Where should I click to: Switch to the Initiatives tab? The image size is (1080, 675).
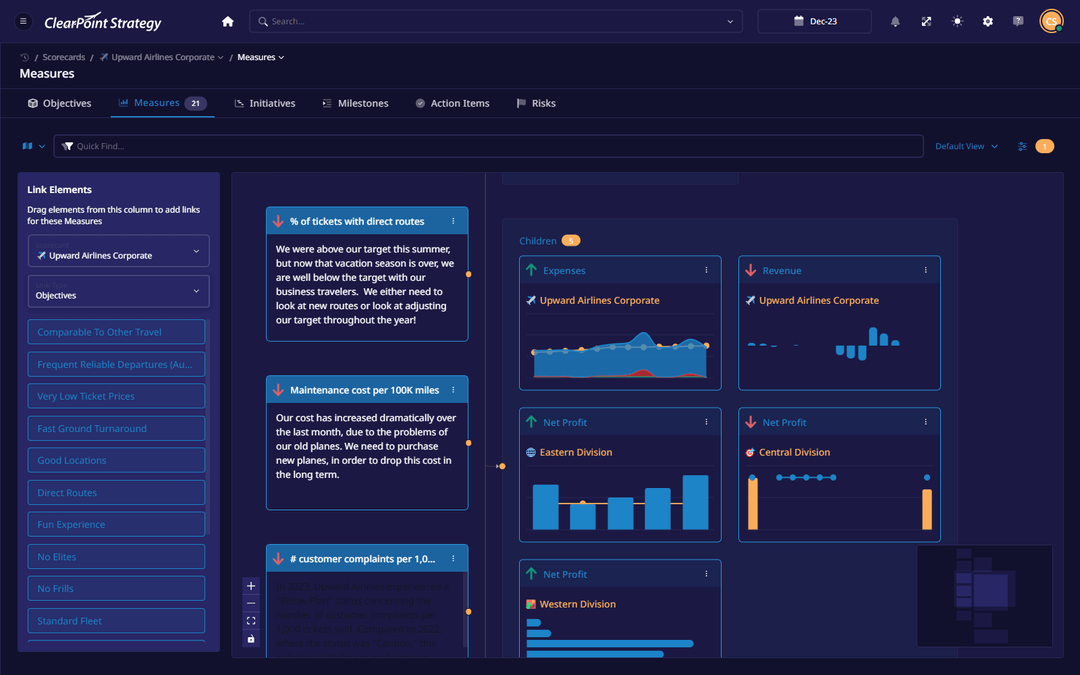[x=264, y=103]
